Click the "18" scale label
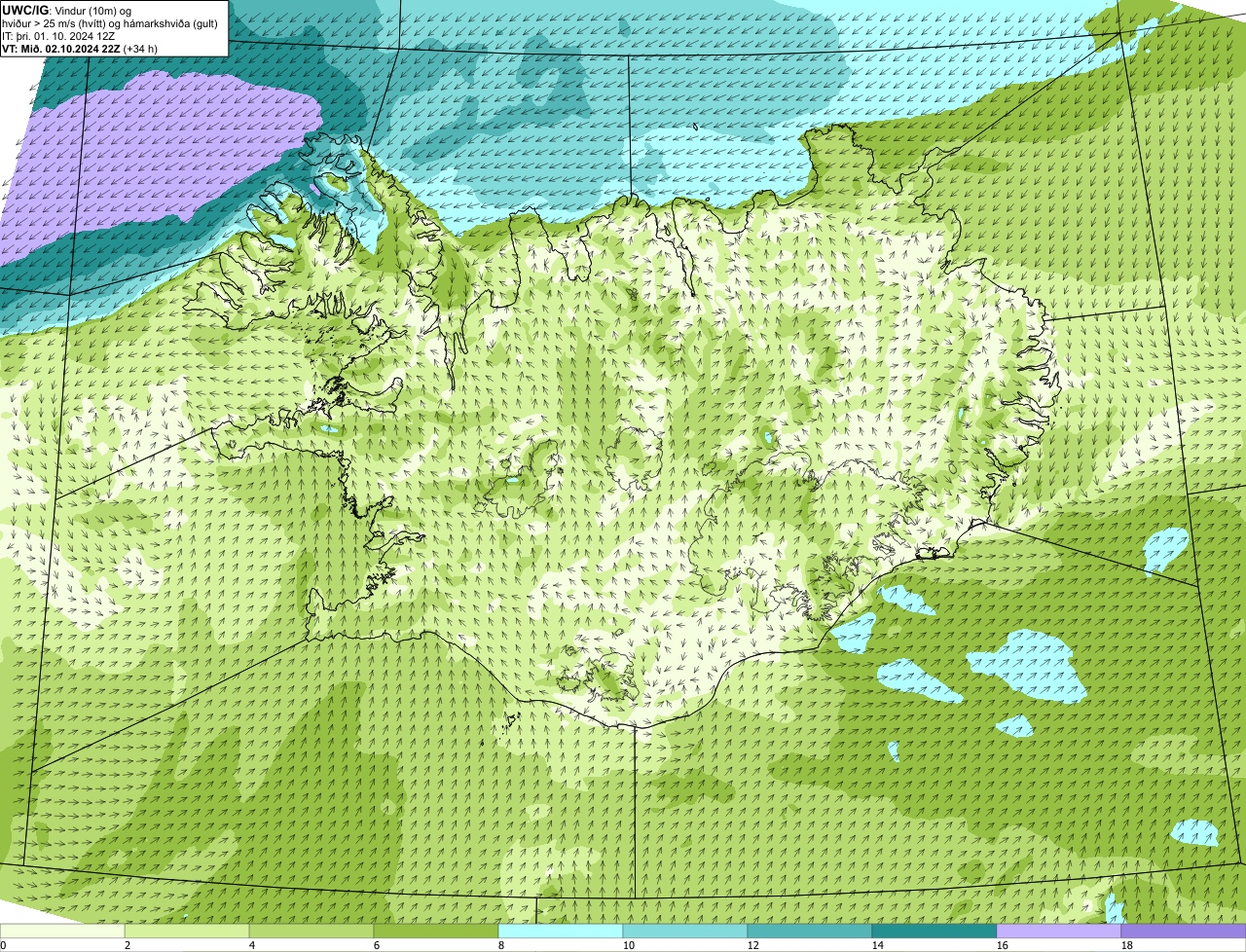Screen dimensions: 1246x952 pyautogui.click(x=1127, y=945)
